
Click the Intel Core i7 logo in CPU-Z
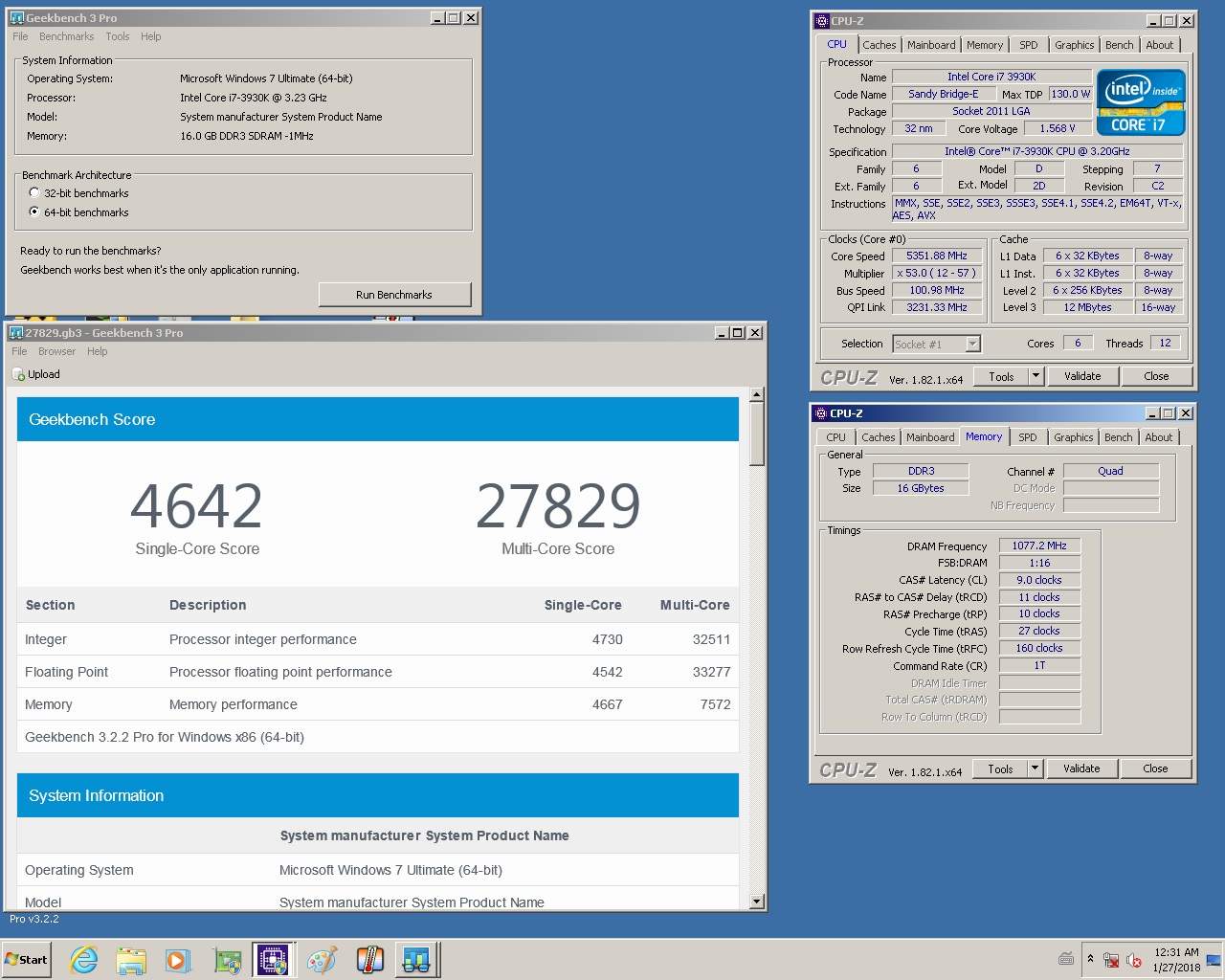(1141, 102)
